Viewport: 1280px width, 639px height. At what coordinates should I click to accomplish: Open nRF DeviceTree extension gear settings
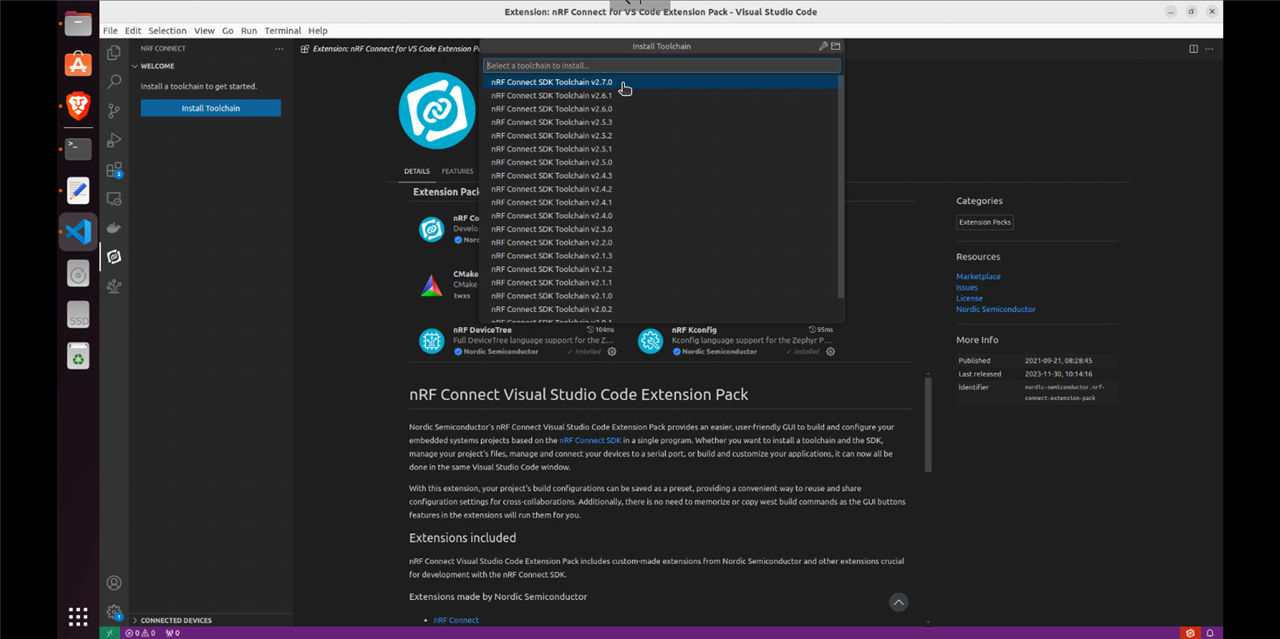point(612,351)
